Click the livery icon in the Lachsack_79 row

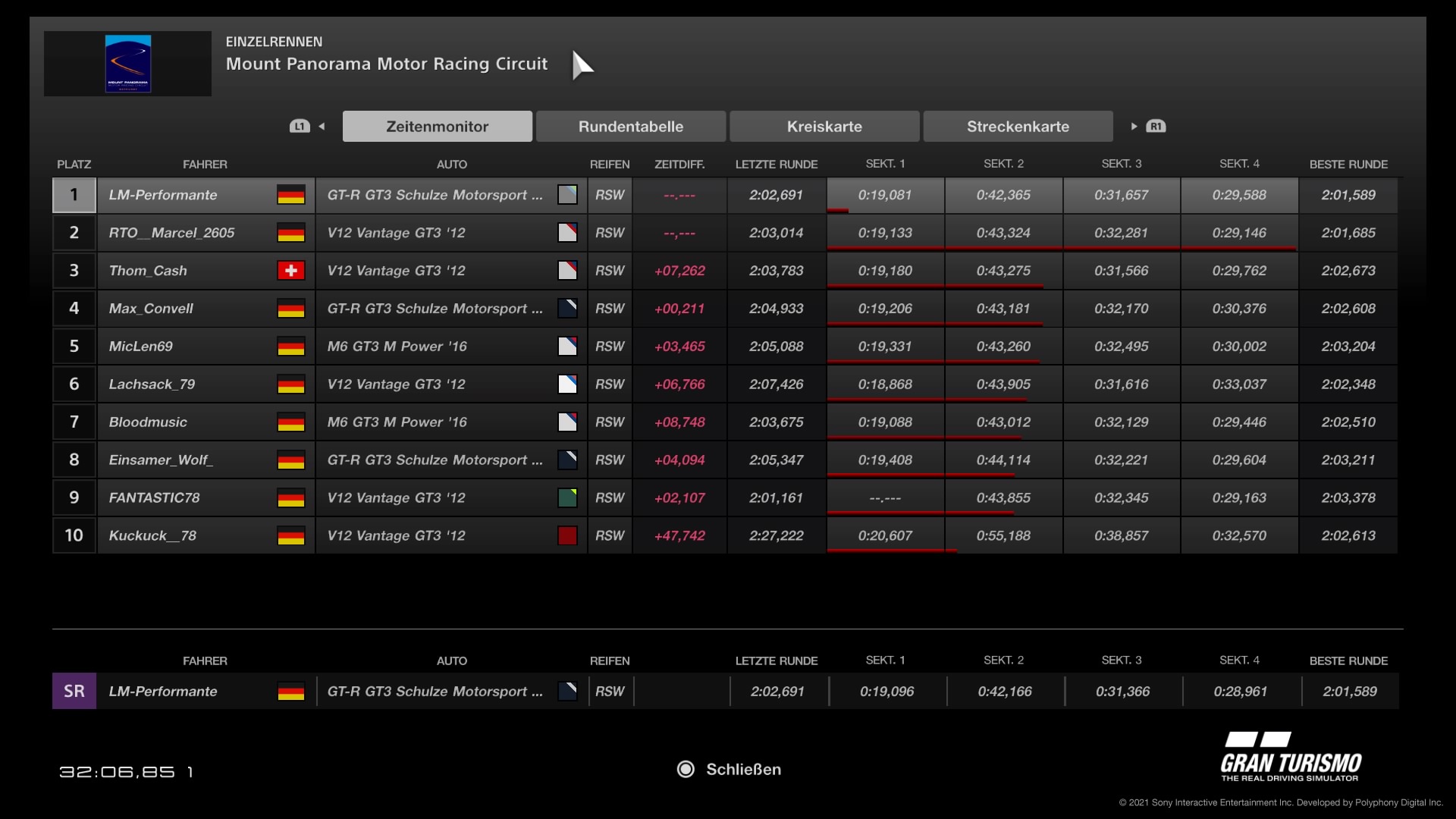(567, 384)
